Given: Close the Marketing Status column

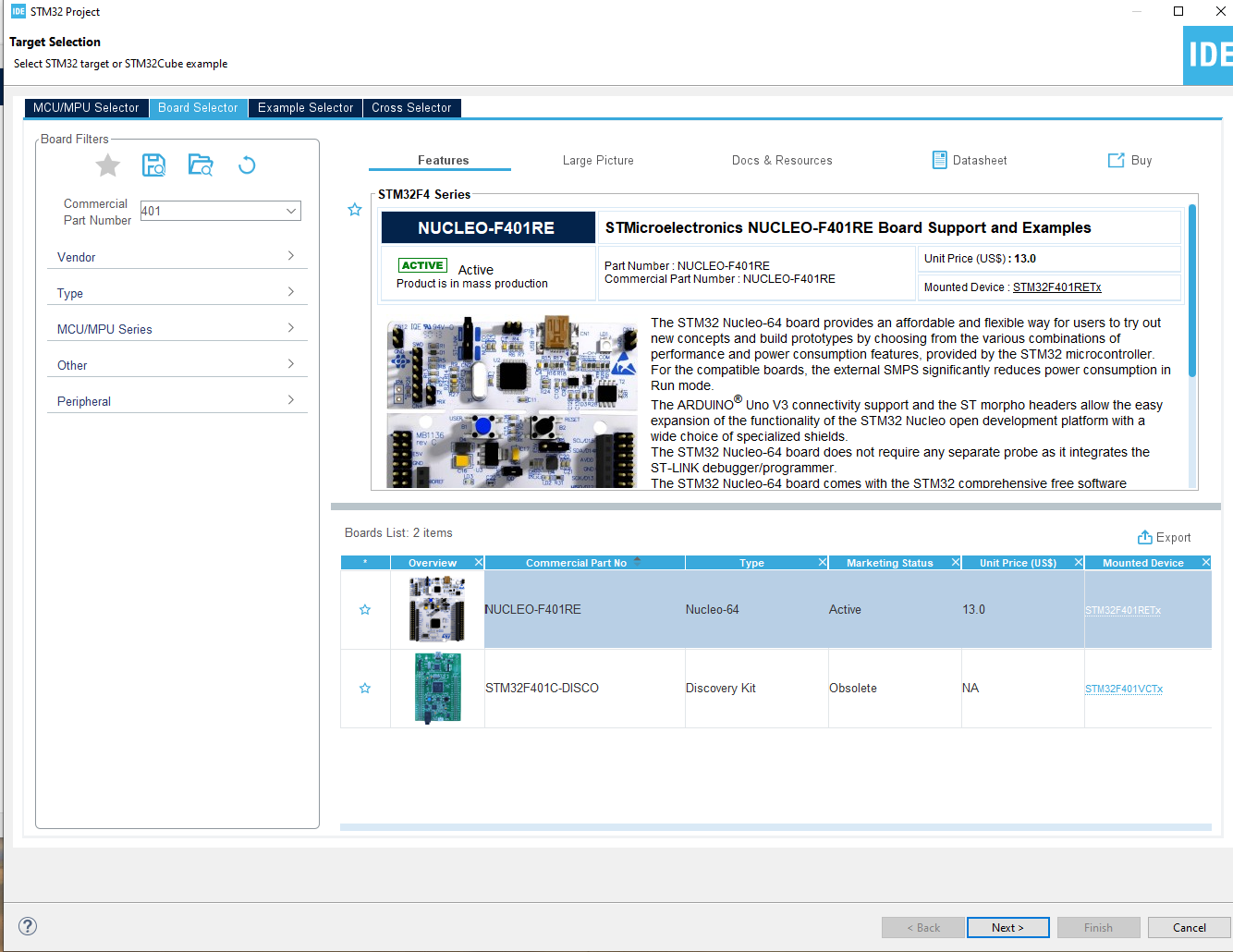Looking at the screenshot, I should tap(956, 562).
